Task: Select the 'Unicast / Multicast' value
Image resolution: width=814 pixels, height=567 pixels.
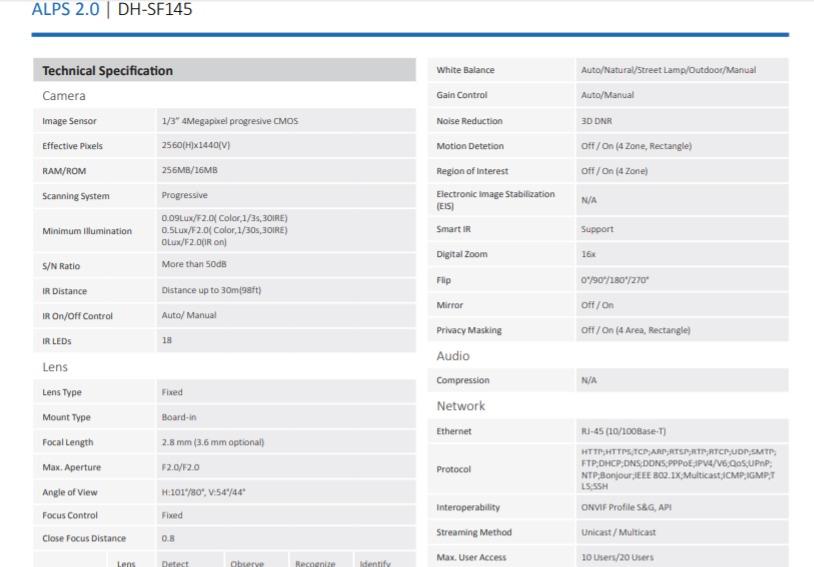Action: (619, 532)
